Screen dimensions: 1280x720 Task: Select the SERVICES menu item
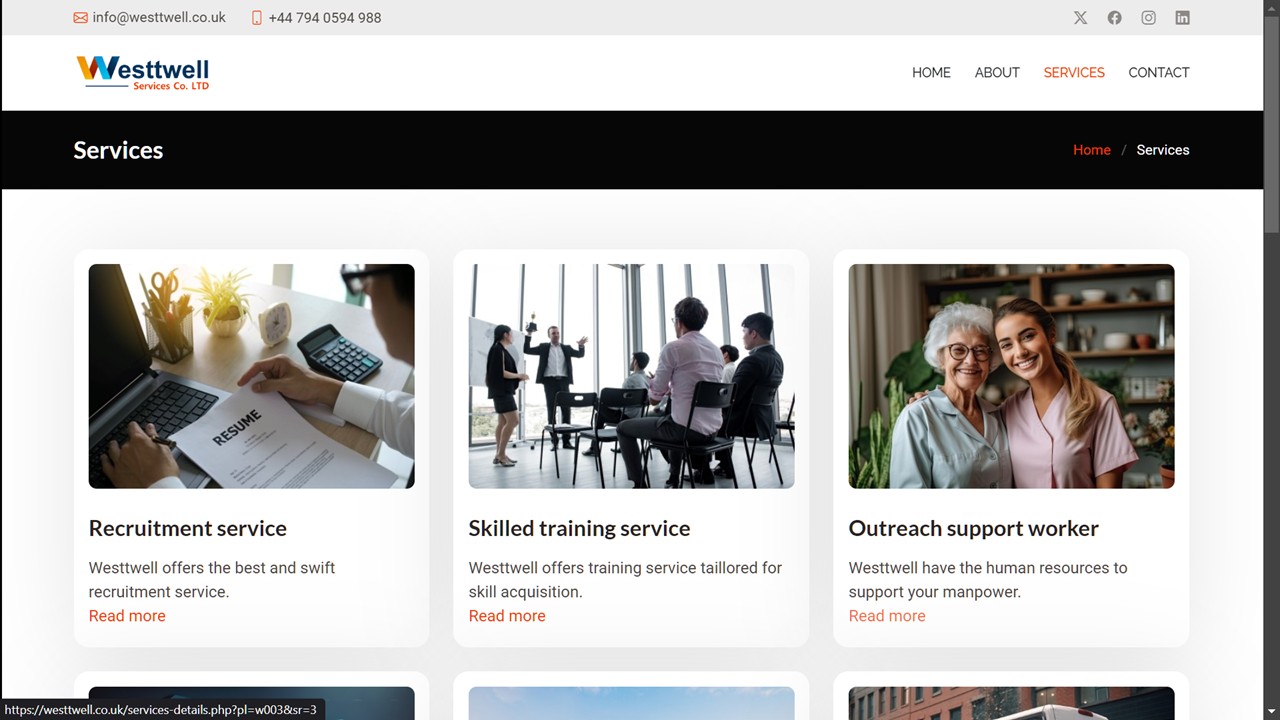(1074, 73)
